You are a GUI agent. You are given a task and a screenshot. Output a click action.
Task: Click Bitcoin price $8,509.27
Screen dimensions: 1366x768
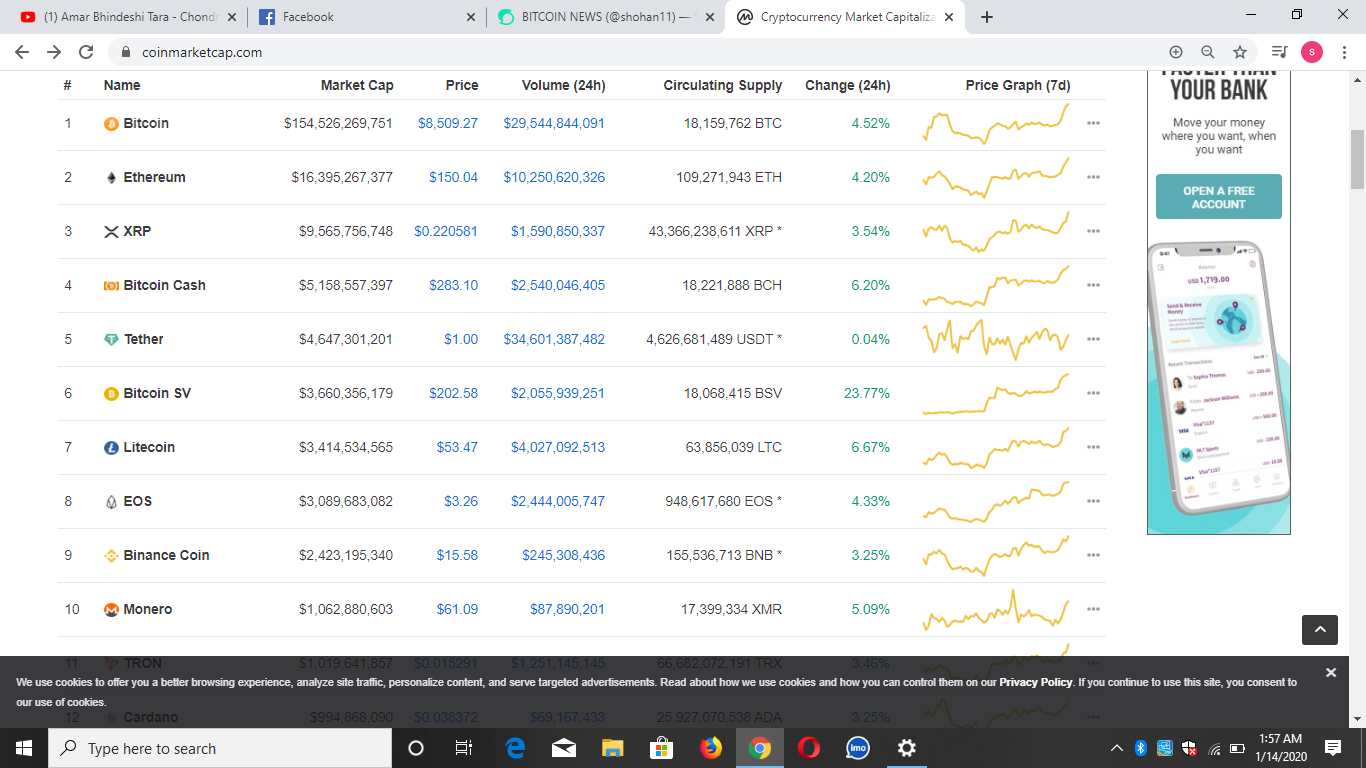coord(448,124)
